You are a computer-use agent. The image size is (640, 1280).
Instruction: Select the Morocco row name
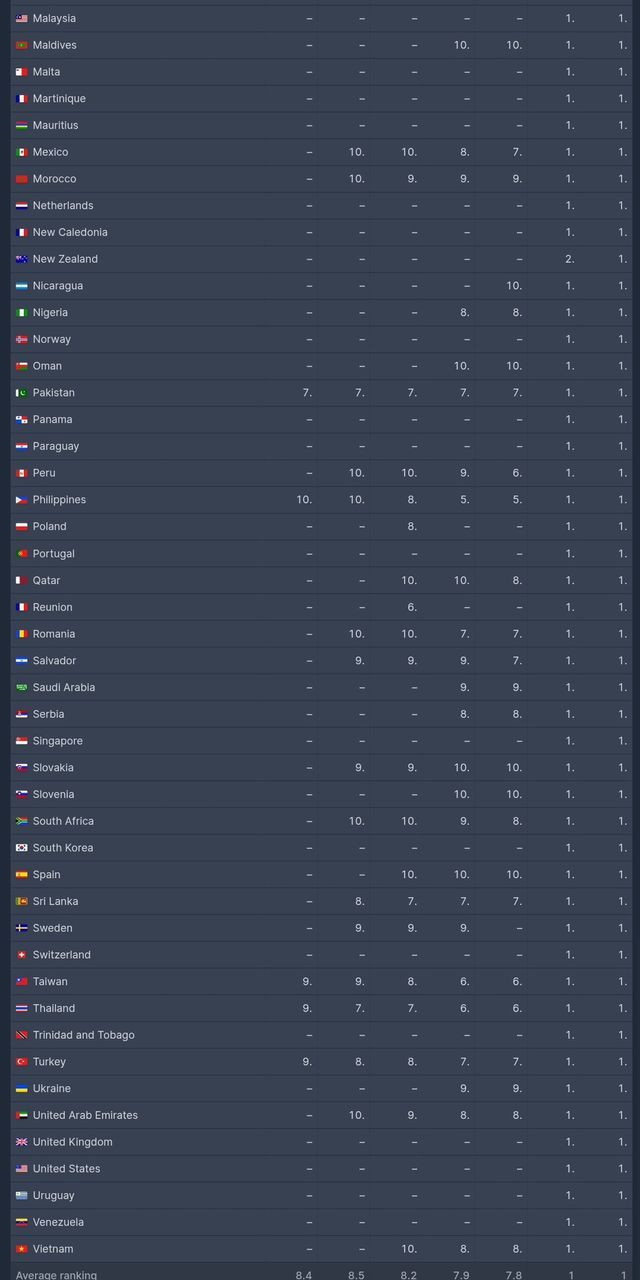[x=54, y=179]
